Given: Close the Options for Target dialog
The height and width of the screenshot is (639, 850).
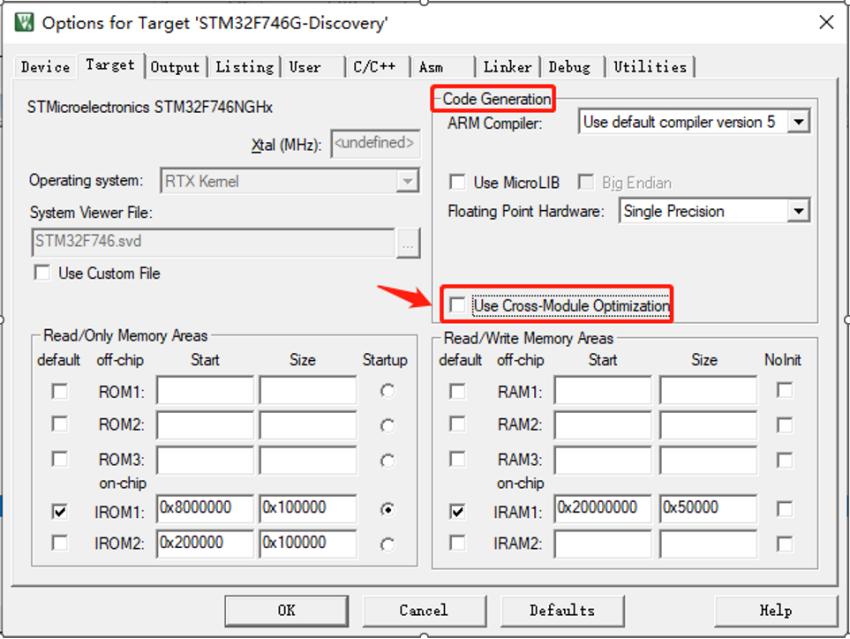Looking at the screenshot, I should pos(825,22).
